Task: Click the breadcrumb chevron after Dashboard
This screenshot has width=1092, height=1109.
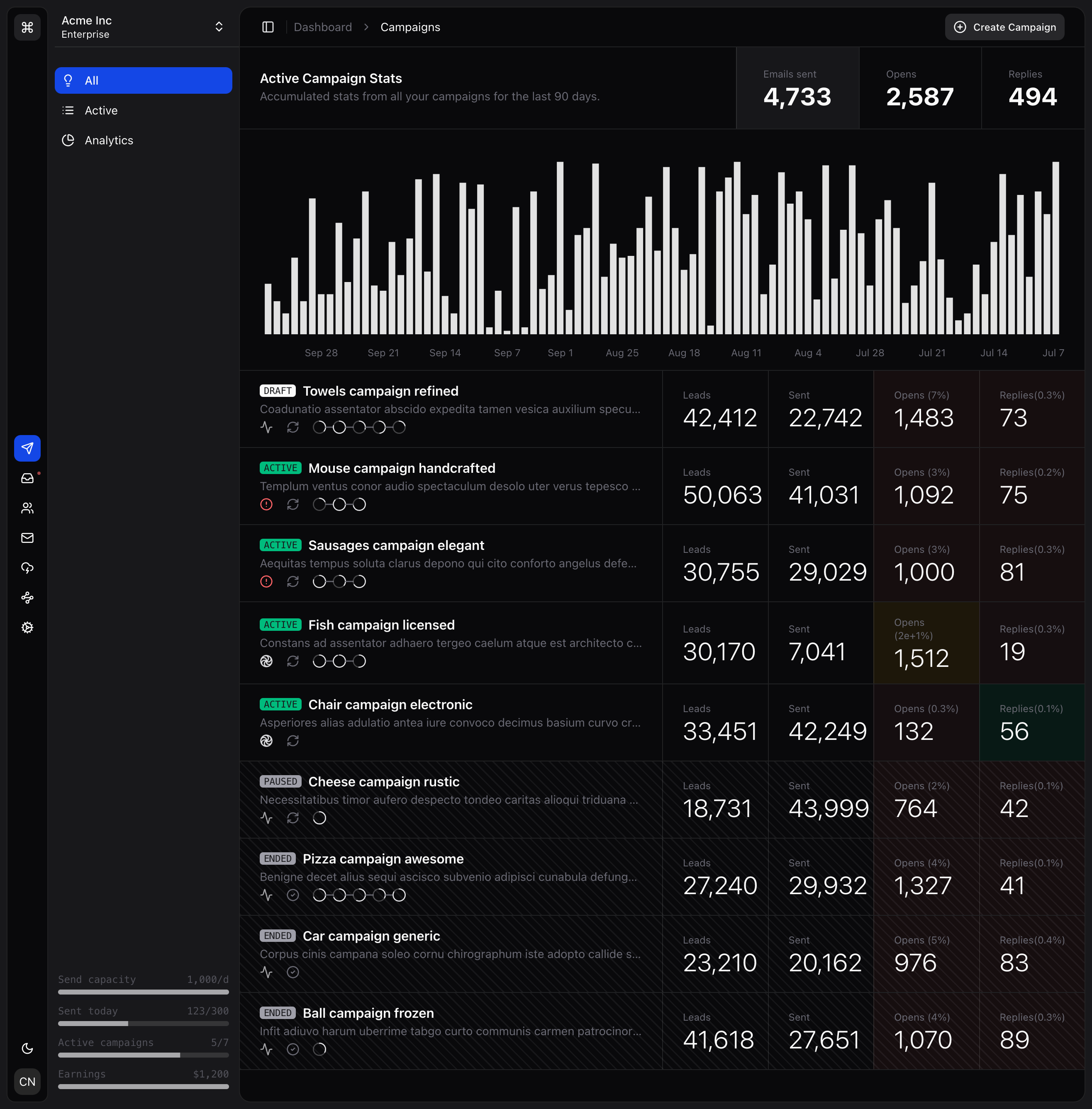Action: (x=366, y=27)
